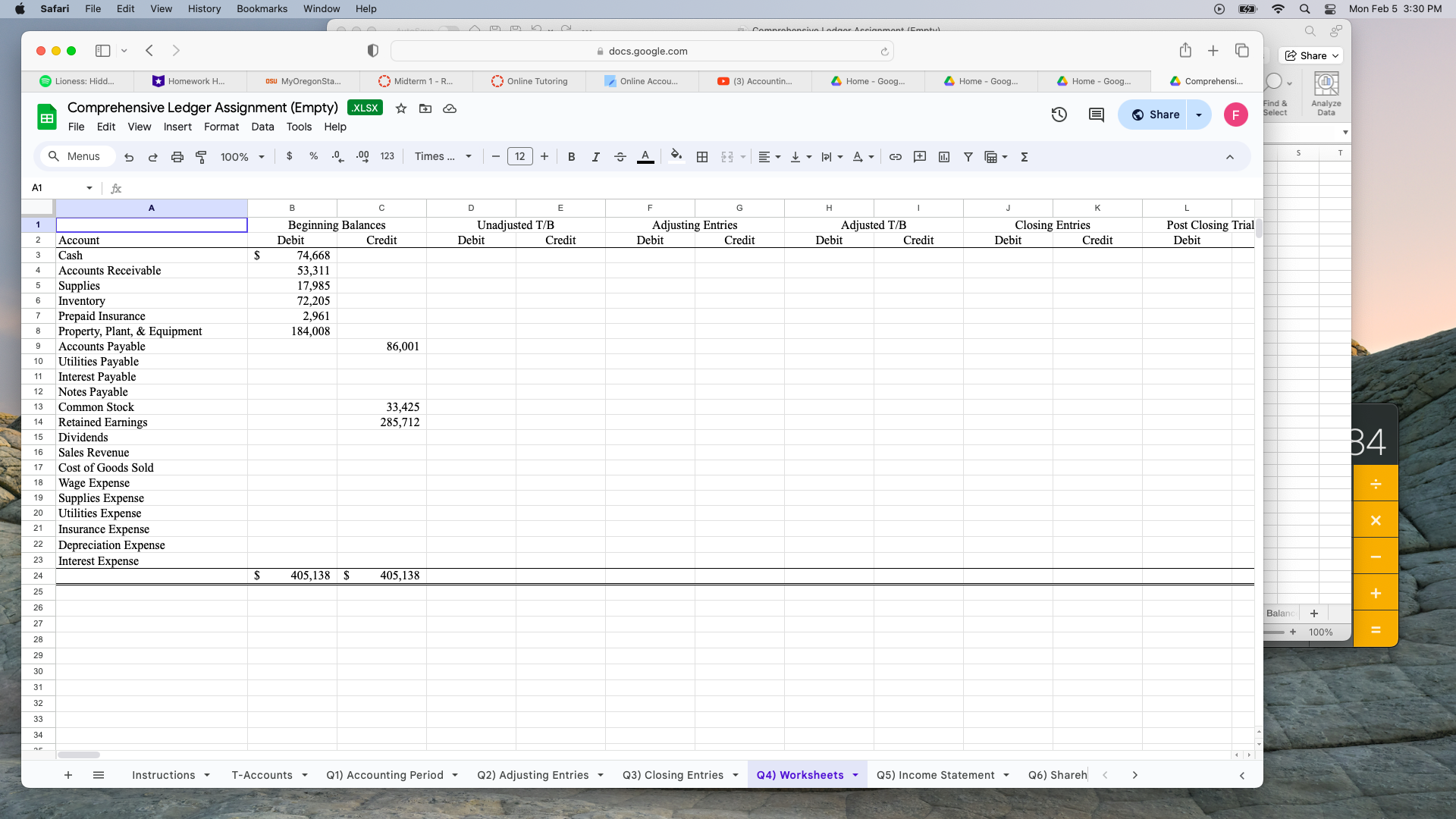Toggle italic formatting

click(x=596, y=156)
